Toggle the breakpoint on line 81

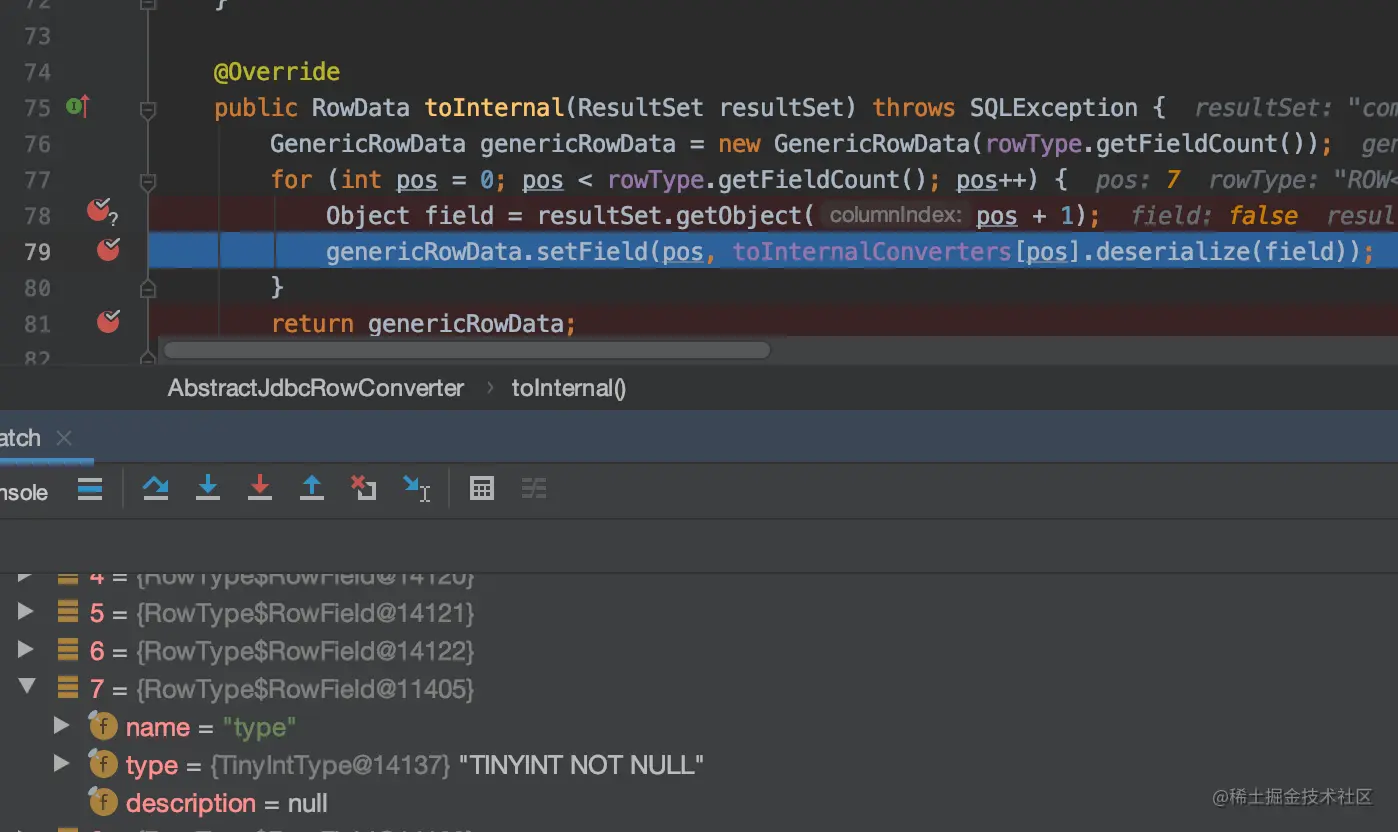(x=108, y=322)
